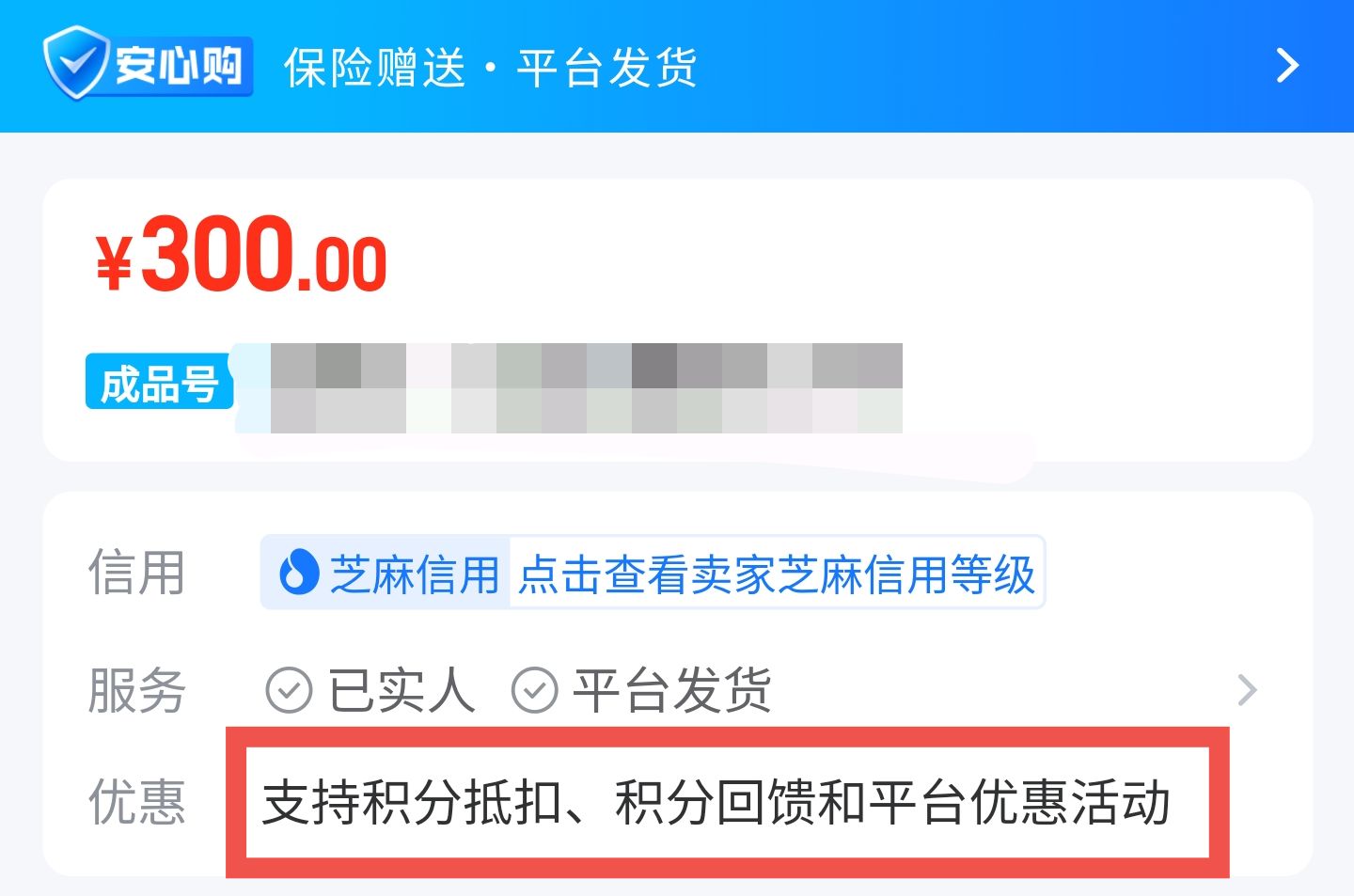Tap the 优惠 row label

[136, 802]
